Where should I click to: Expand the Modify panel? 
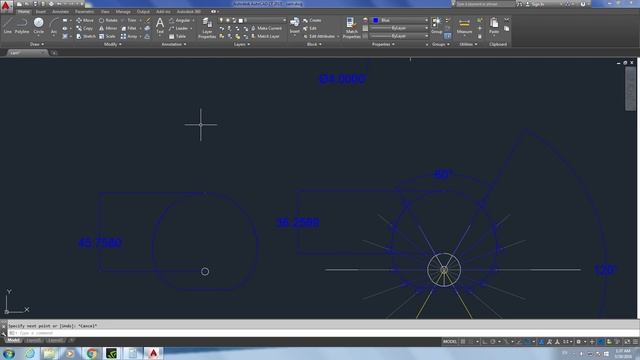(x=113, y=44)
